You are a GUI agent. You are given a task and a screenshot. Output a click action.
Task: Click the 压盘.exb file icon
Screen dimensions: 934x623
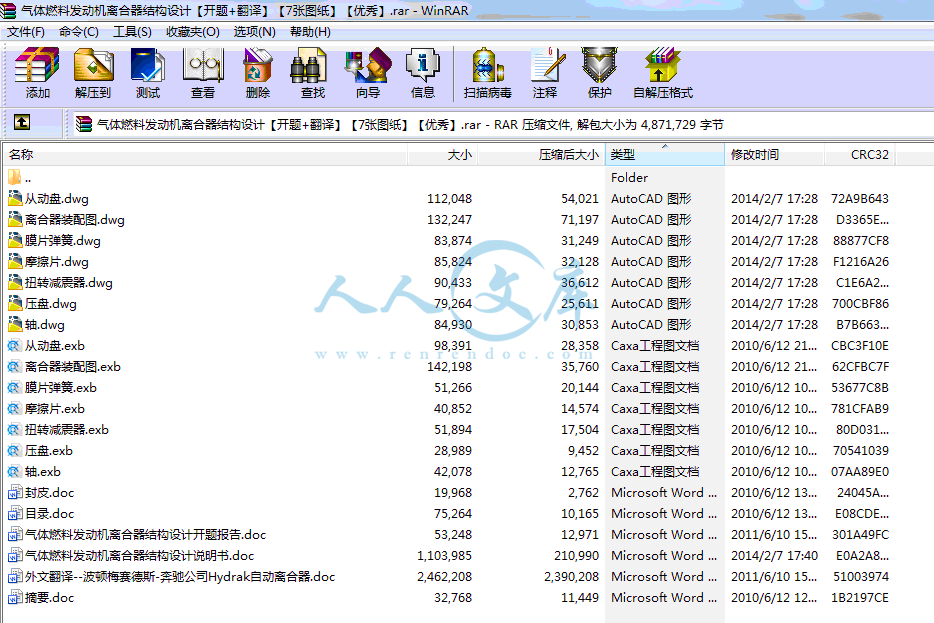pyautogui.click(x=15, y=450)
